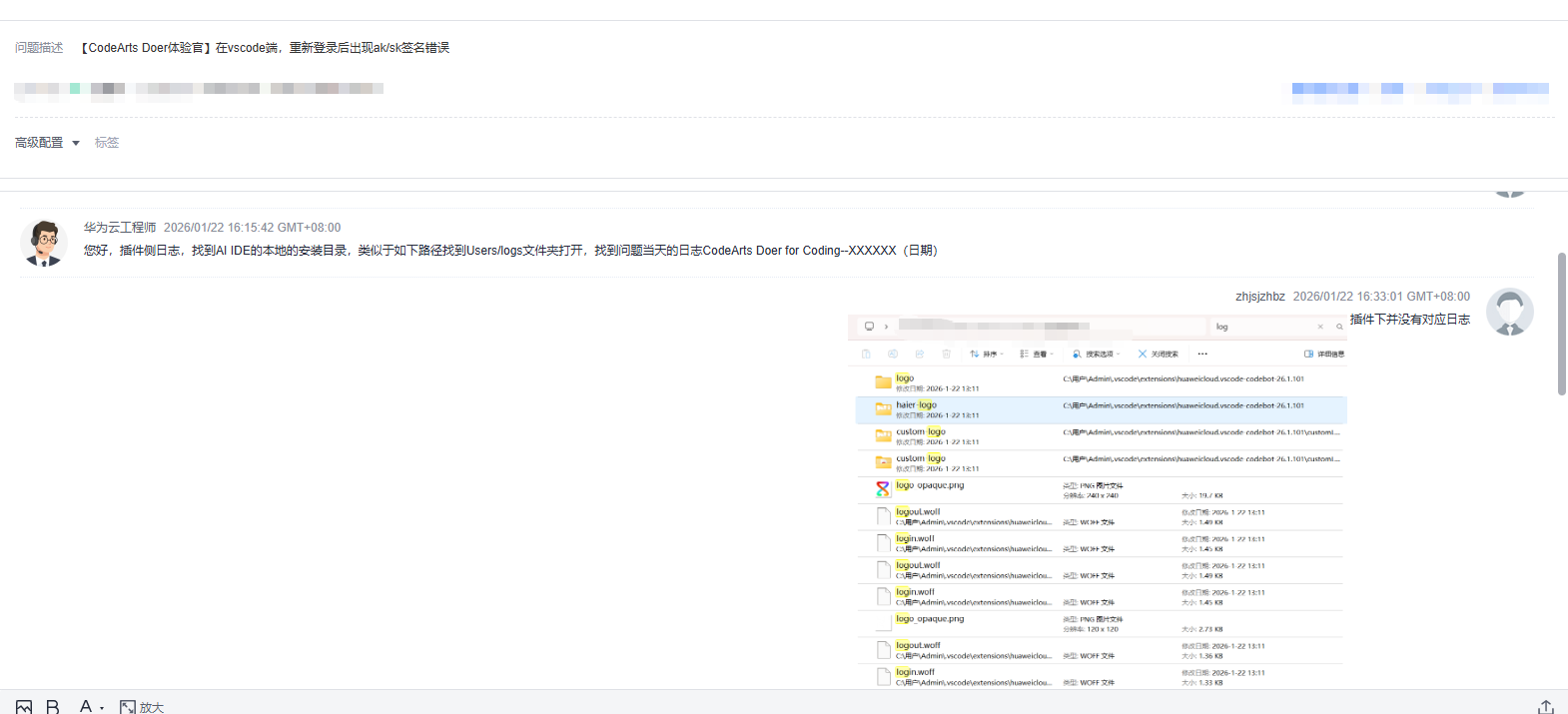
Task: Click the upload/share icon at bottom right
Action: (1545, 707)
